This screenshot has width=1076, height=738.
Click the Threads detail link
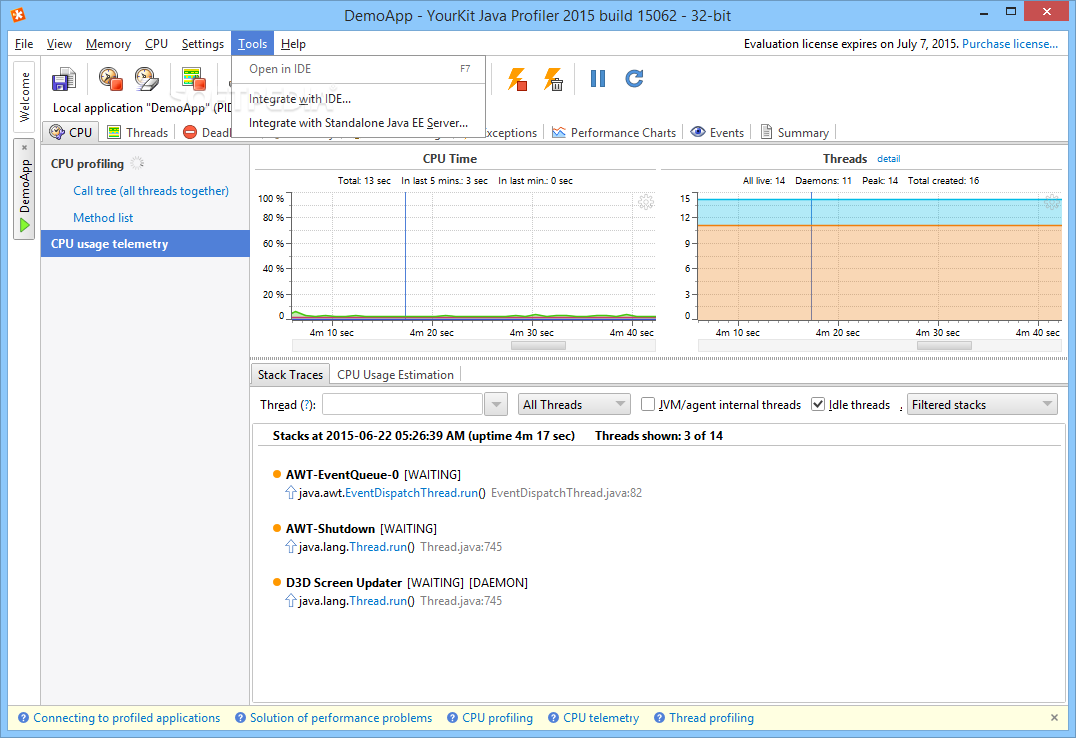(x=889, y=159)
